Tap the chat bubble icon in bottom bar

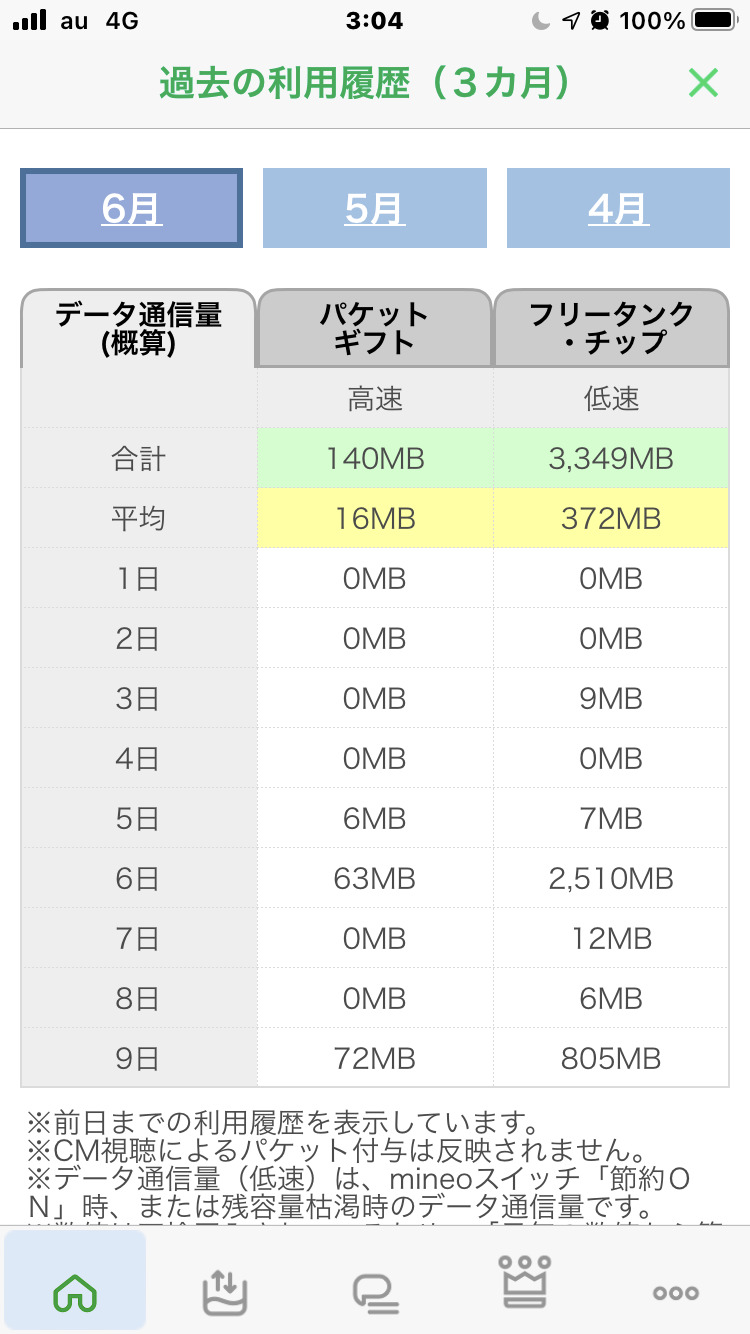(x=376, y=1293)
